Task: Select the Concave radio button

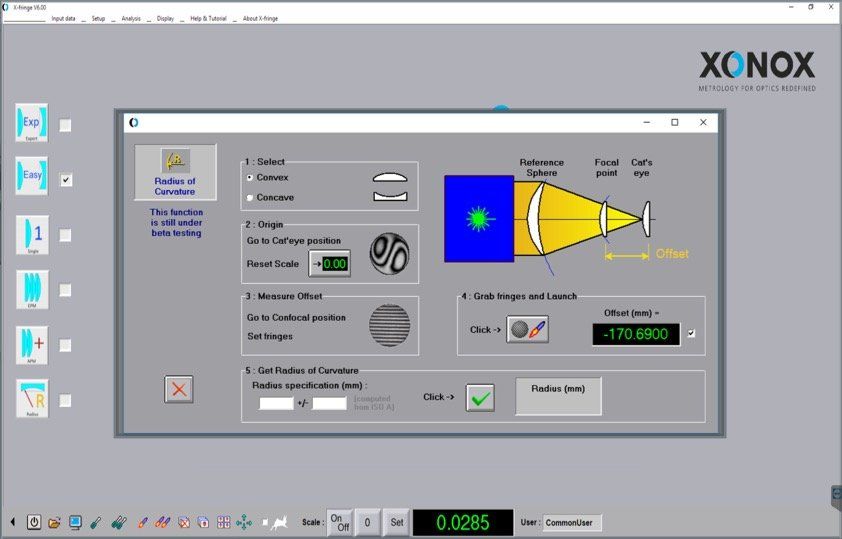Action: pyautogui.click(x=250, y=197)
